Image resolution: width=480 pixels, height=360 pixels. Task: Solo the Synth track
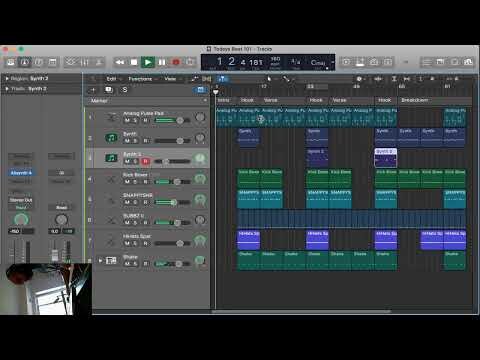click(x=135, y=141)
